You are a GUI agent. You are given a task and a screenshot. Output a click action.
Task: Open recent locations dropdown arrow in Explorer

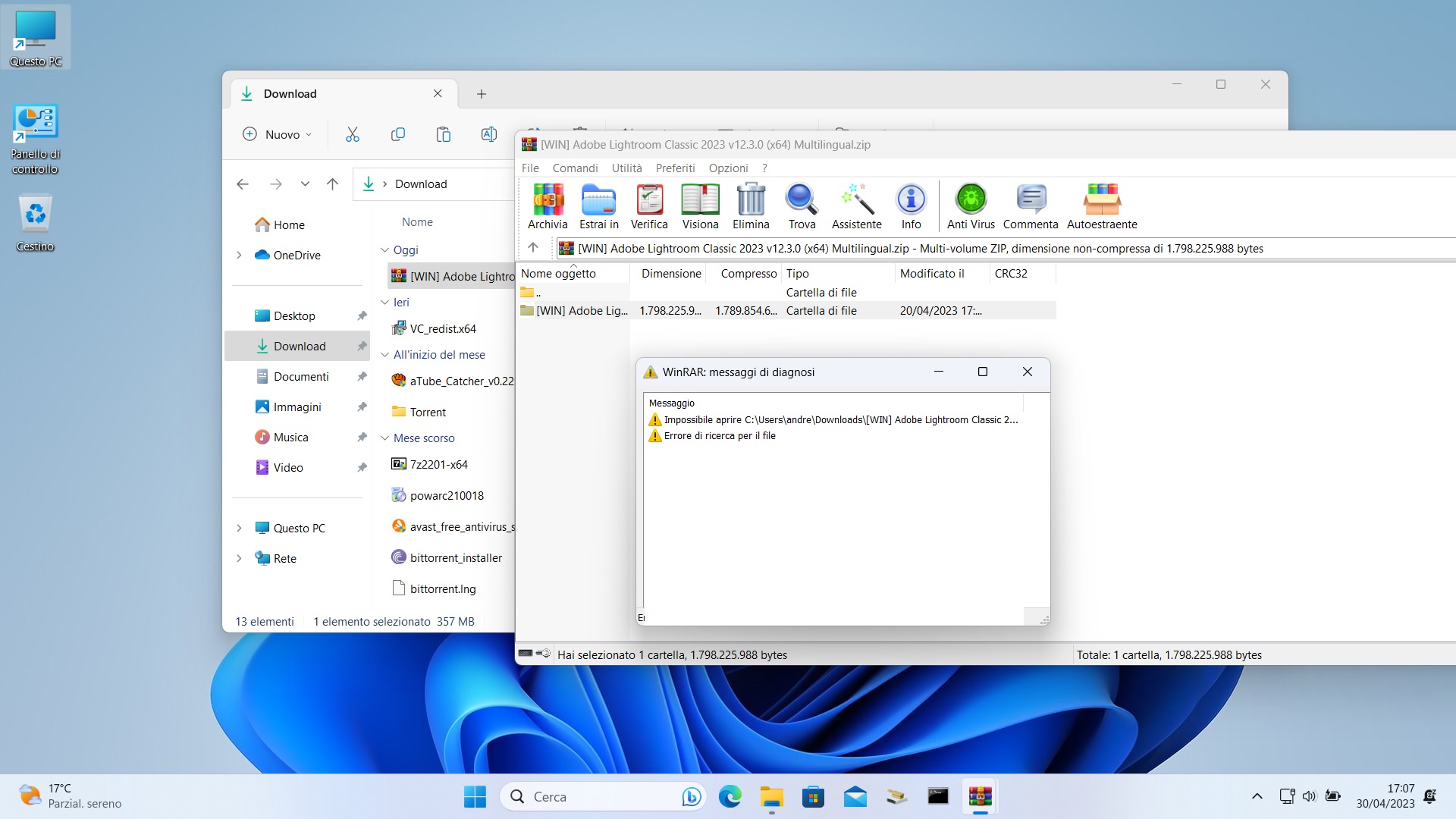click(x=305, y=184)
